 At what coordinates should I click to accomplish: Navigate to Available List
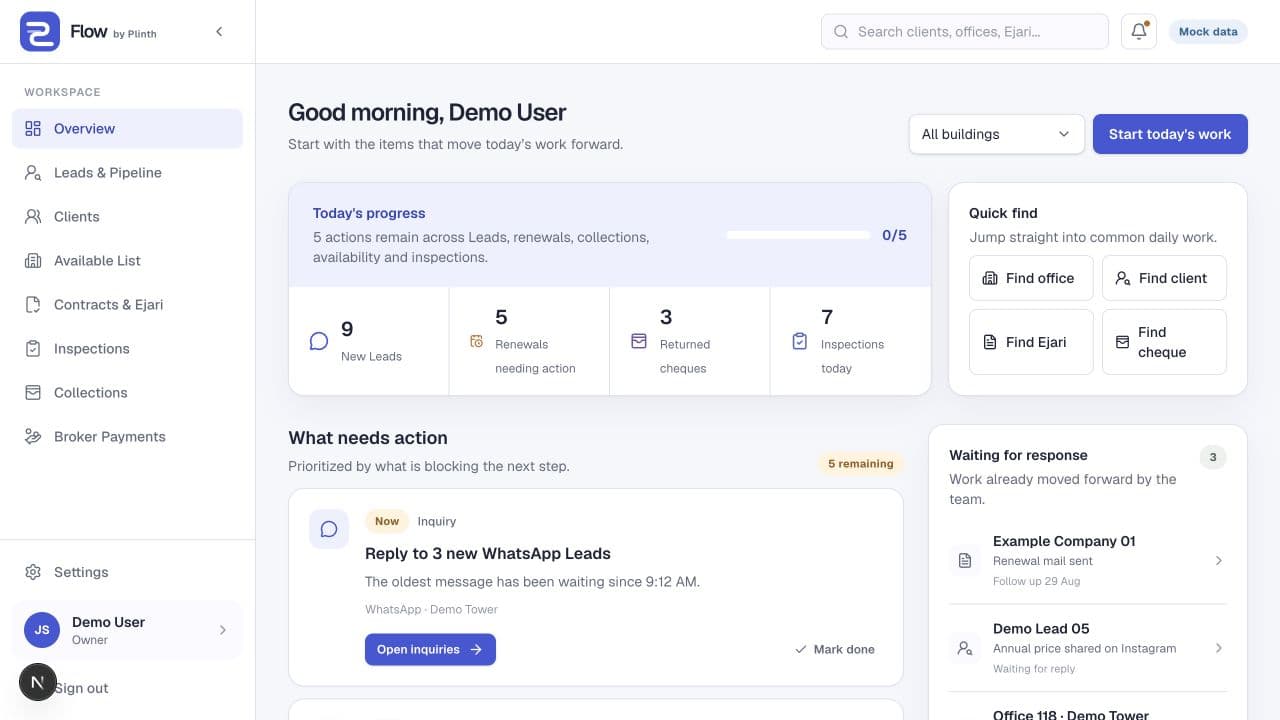pyautogui.click(x=127, y=260)
